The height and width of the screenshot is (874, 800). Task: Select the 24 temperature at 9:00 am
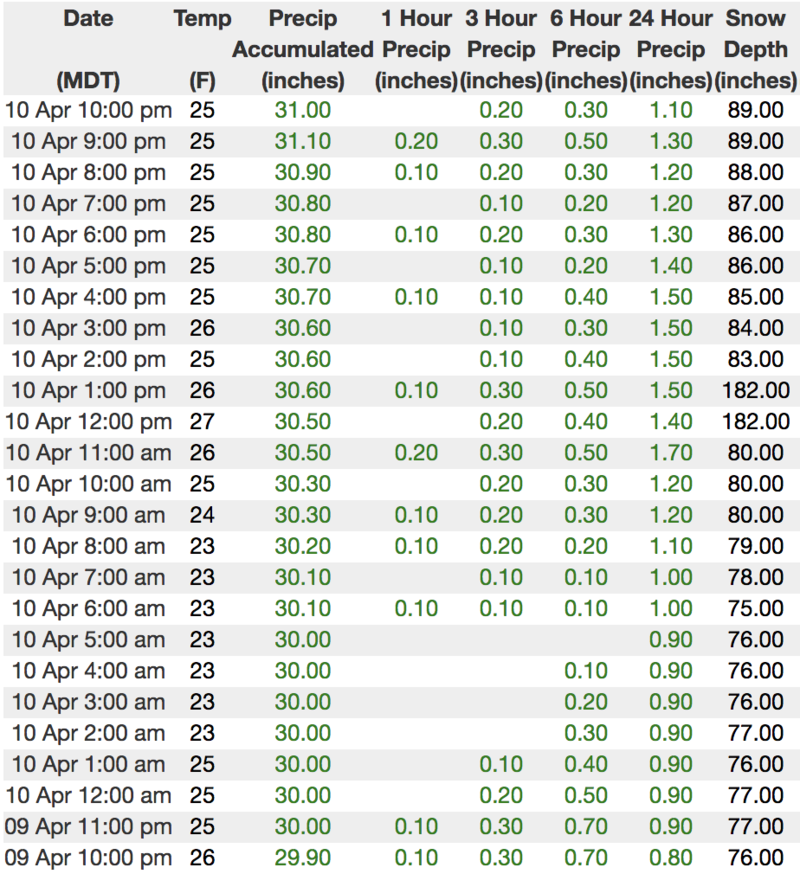point(202,515)
